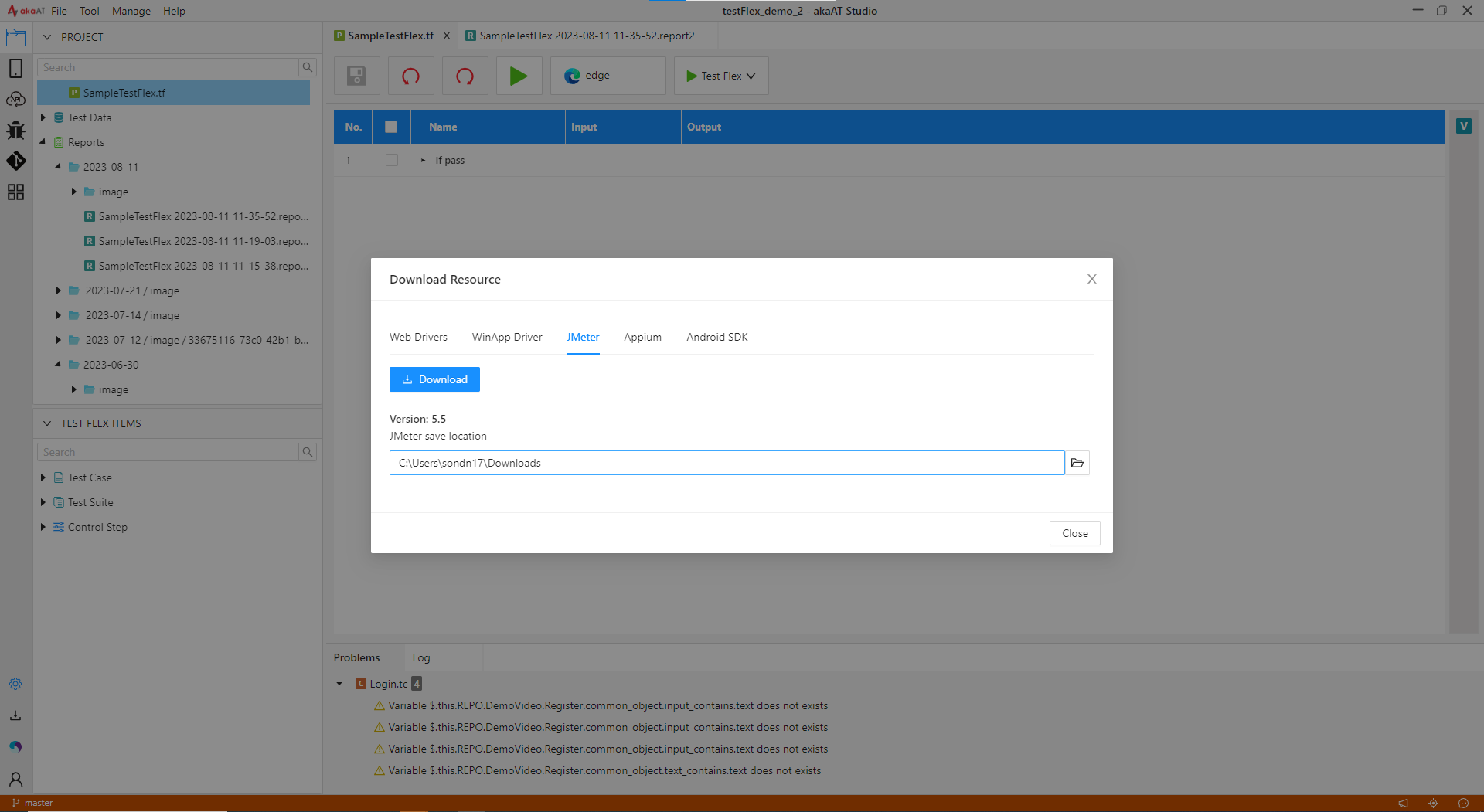Collapse the PROJECT panel
Viewport: 1484px width, 812px height.
[46, 37]
